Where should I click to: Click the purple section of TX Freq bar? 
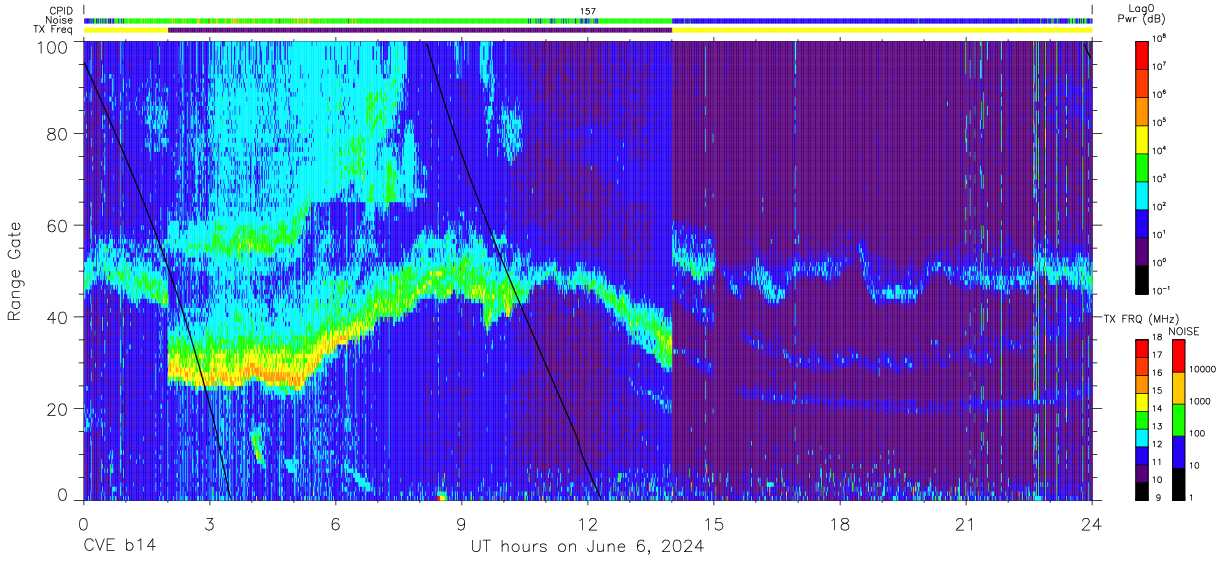(420, 30)
